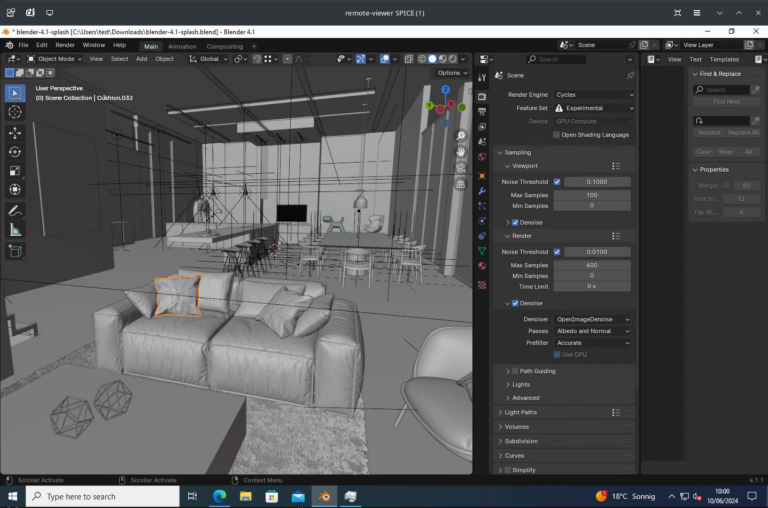
Task: Click the viewport Options button
Action: [x=451, y=72]
